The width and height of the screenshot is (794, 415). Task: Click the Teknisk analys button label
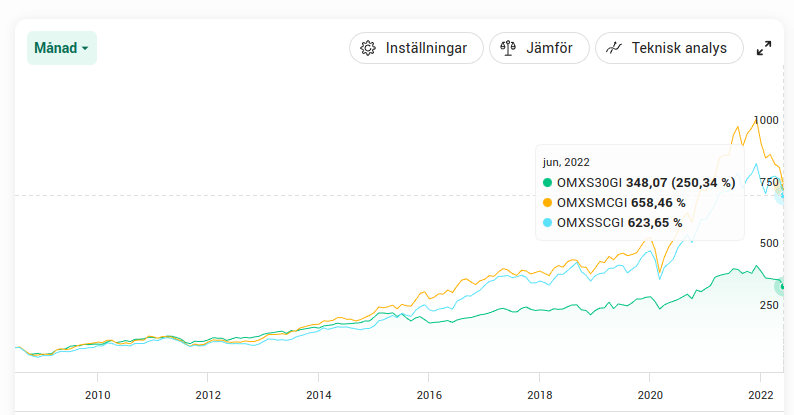[x=679, y=48]
